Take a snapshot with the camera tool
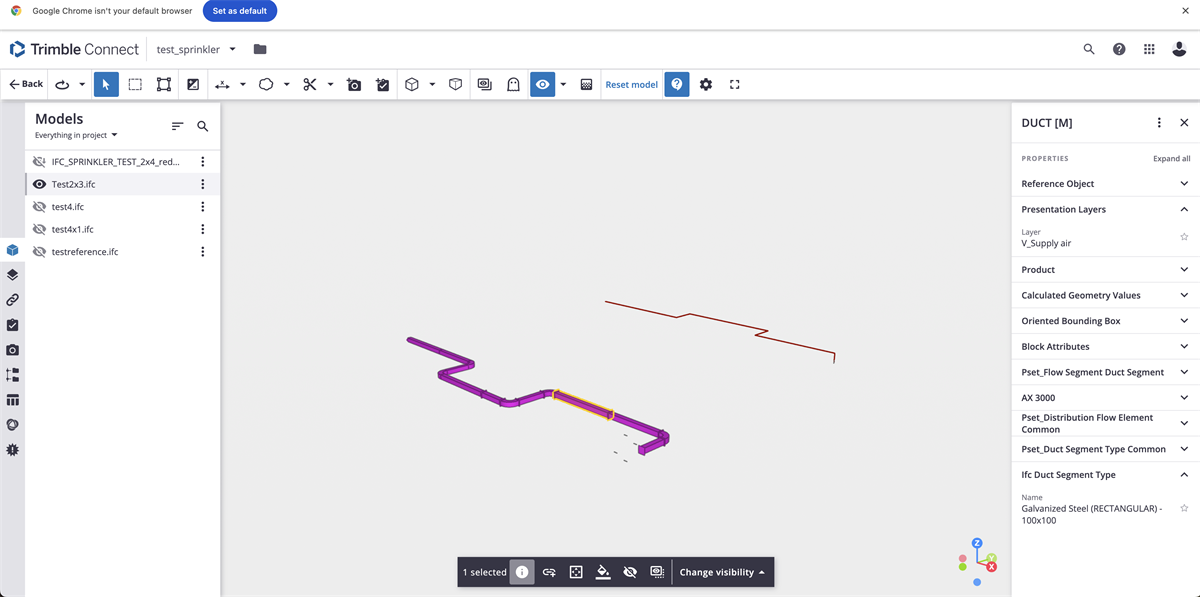The height and width of the screenshot is (597, 1200). pyautogui.click(x=353, y=84)
